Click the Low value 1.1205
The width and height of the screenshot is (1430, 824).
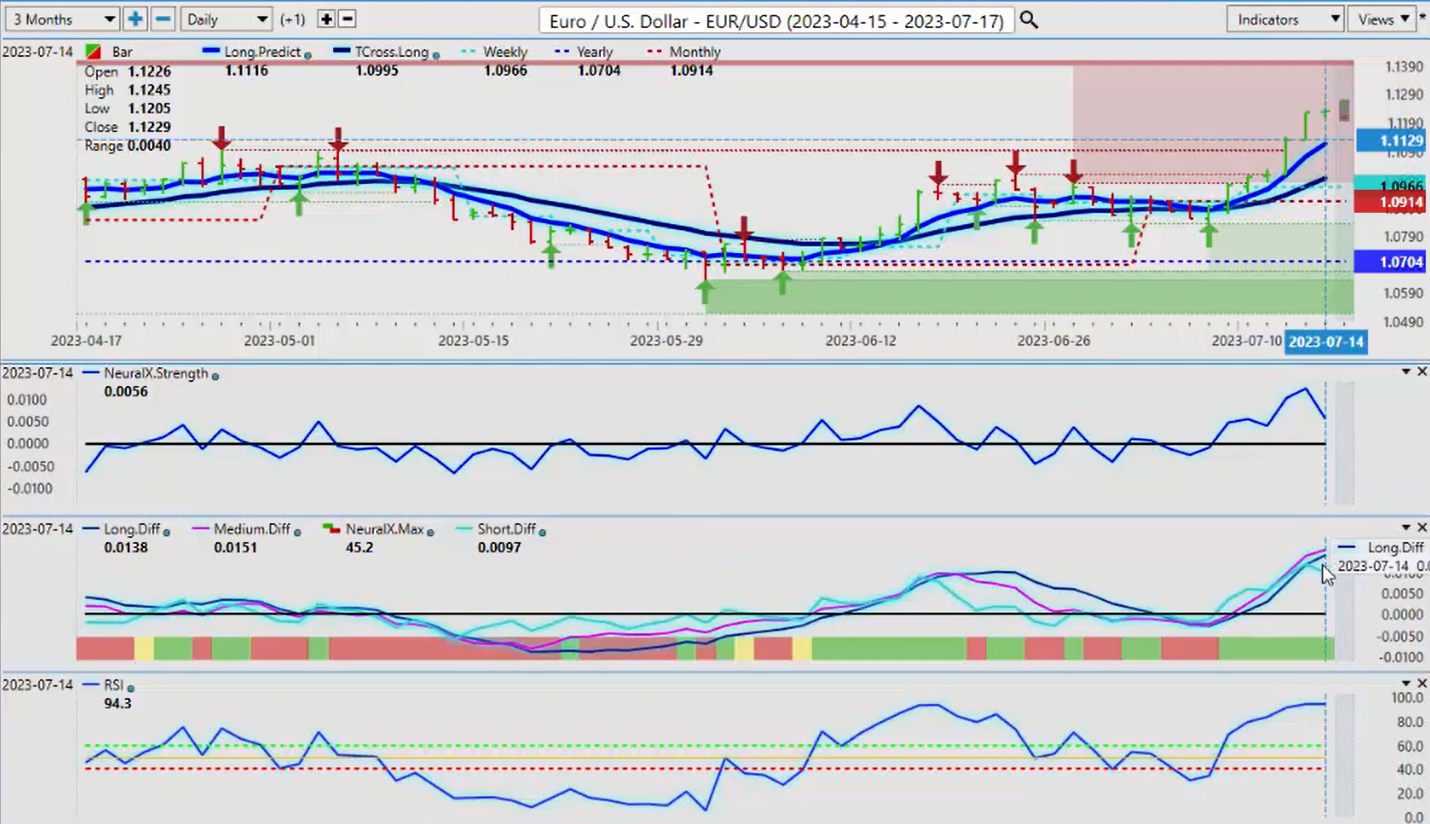(149, 109)
